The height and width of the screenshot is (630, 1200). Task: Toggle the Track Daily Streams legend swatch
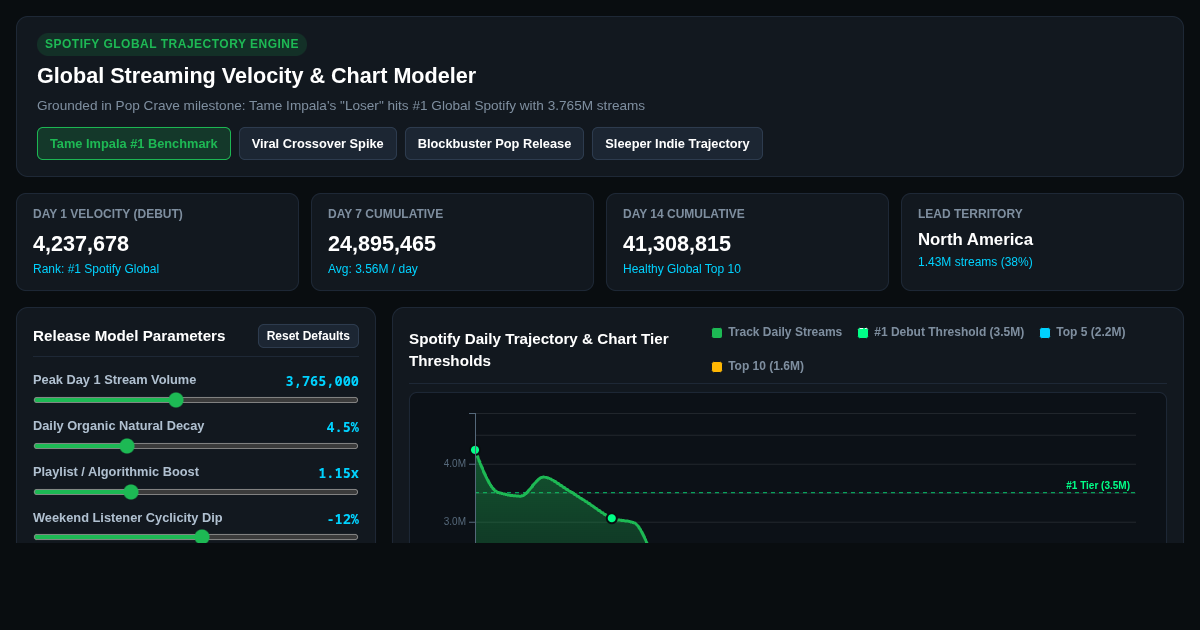click(x=717, y=333)
